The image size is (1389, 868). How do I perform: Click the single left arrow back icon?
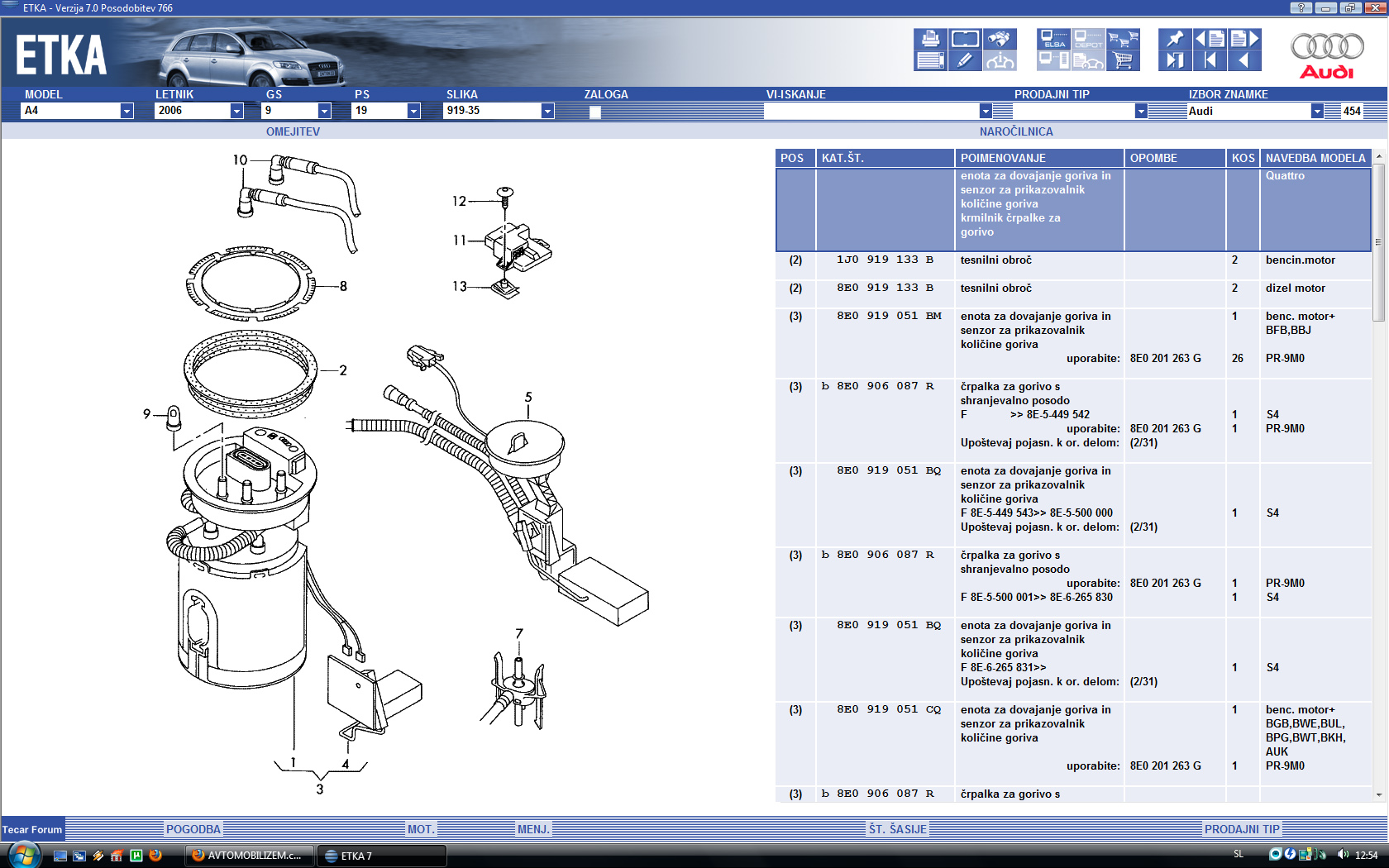point(1244,60)
